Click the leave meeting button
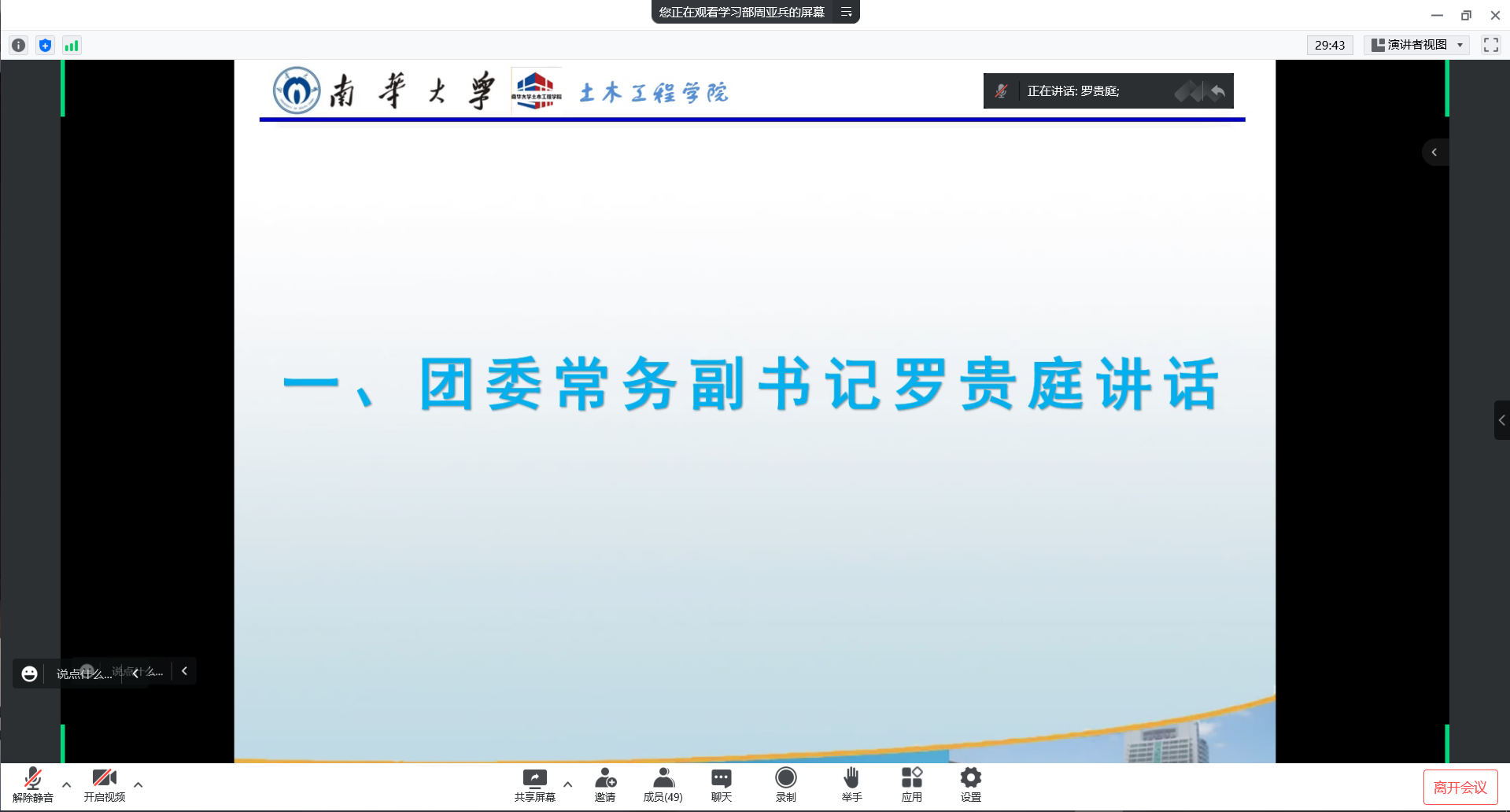This screenshot has width=1510, height=812. pyautogui.click(x=1460, y=788)
